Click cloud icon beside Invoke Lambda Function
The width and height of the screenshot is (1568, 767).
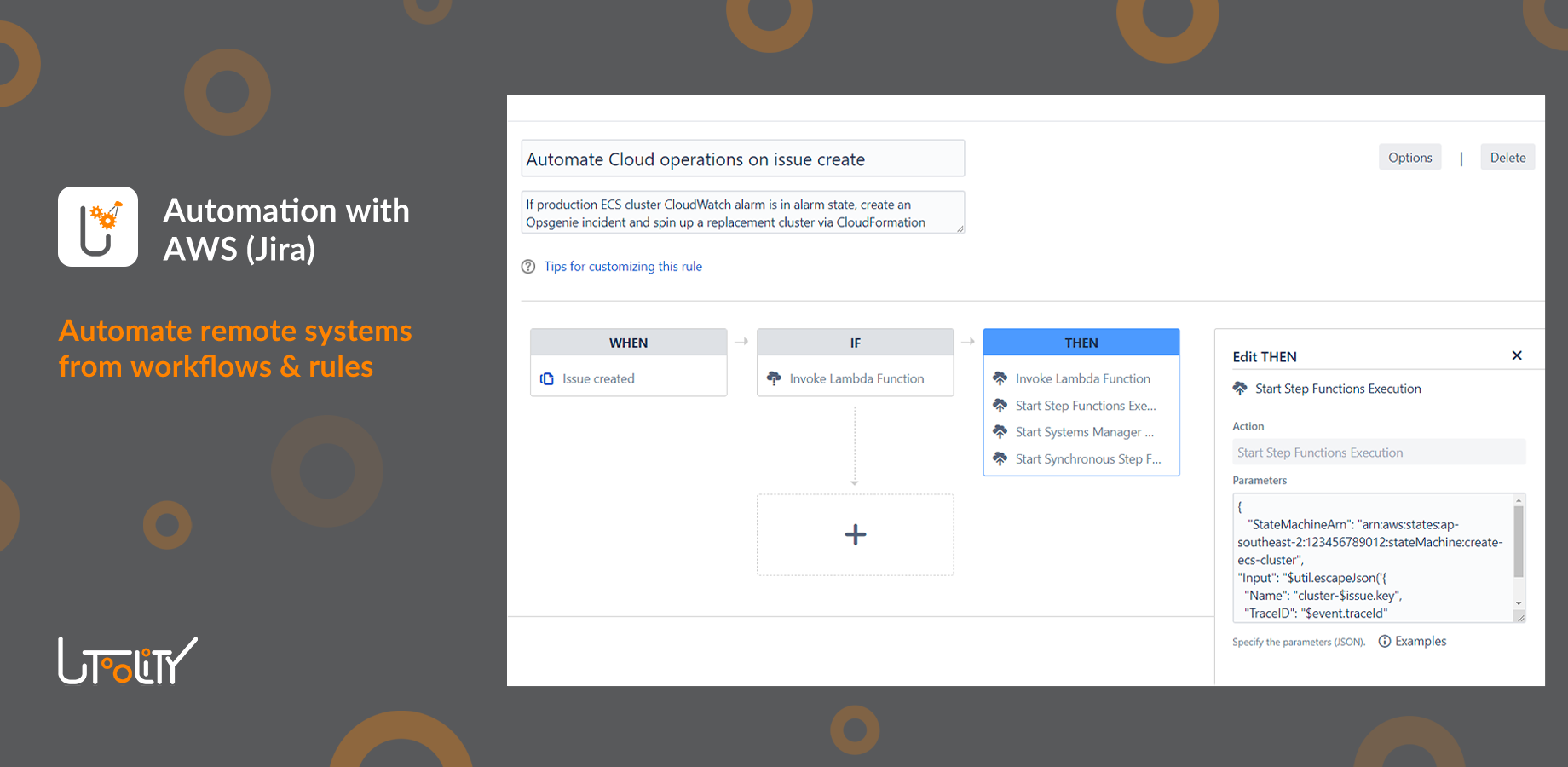pyautogui.click(x=1000, y=378)
